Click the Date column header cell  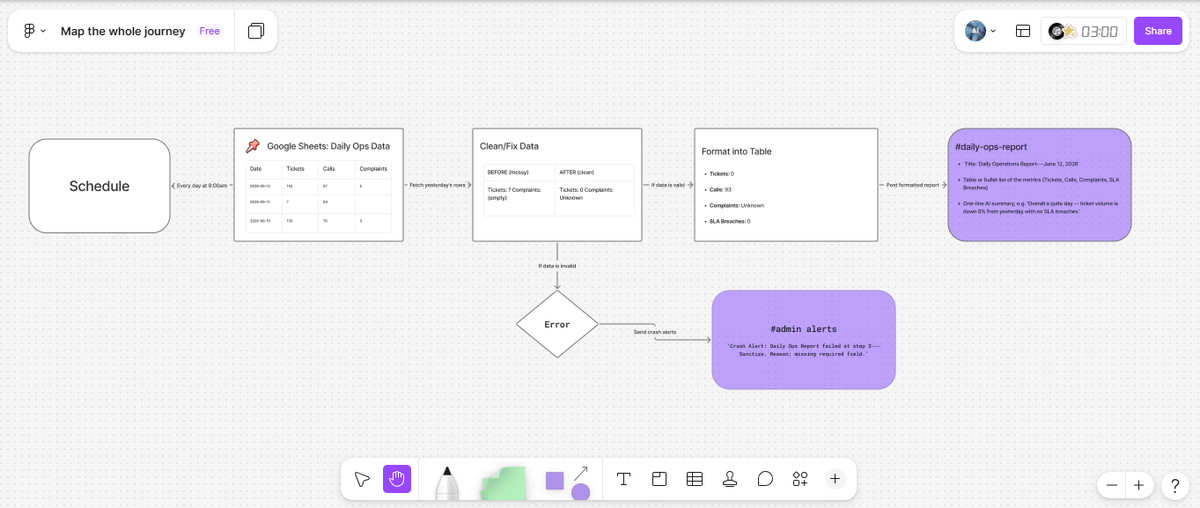264,169
